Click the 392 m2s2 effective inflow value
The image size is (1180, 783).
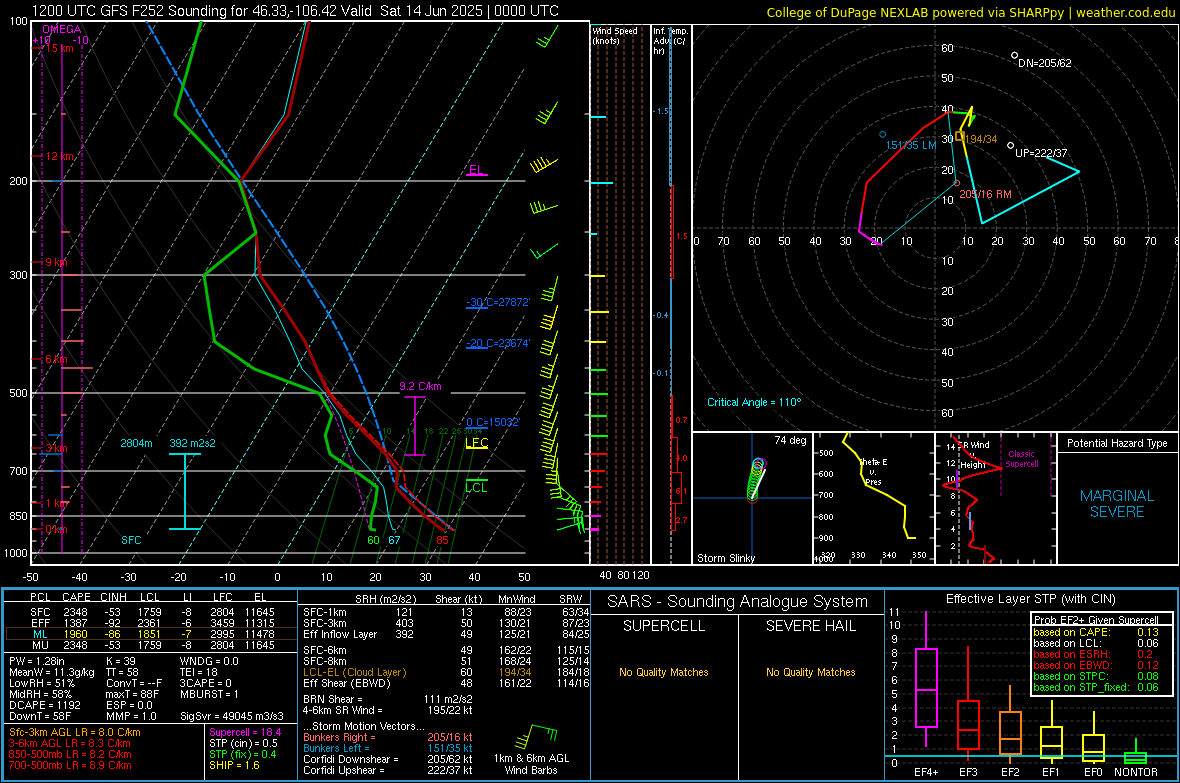(192, 443)
